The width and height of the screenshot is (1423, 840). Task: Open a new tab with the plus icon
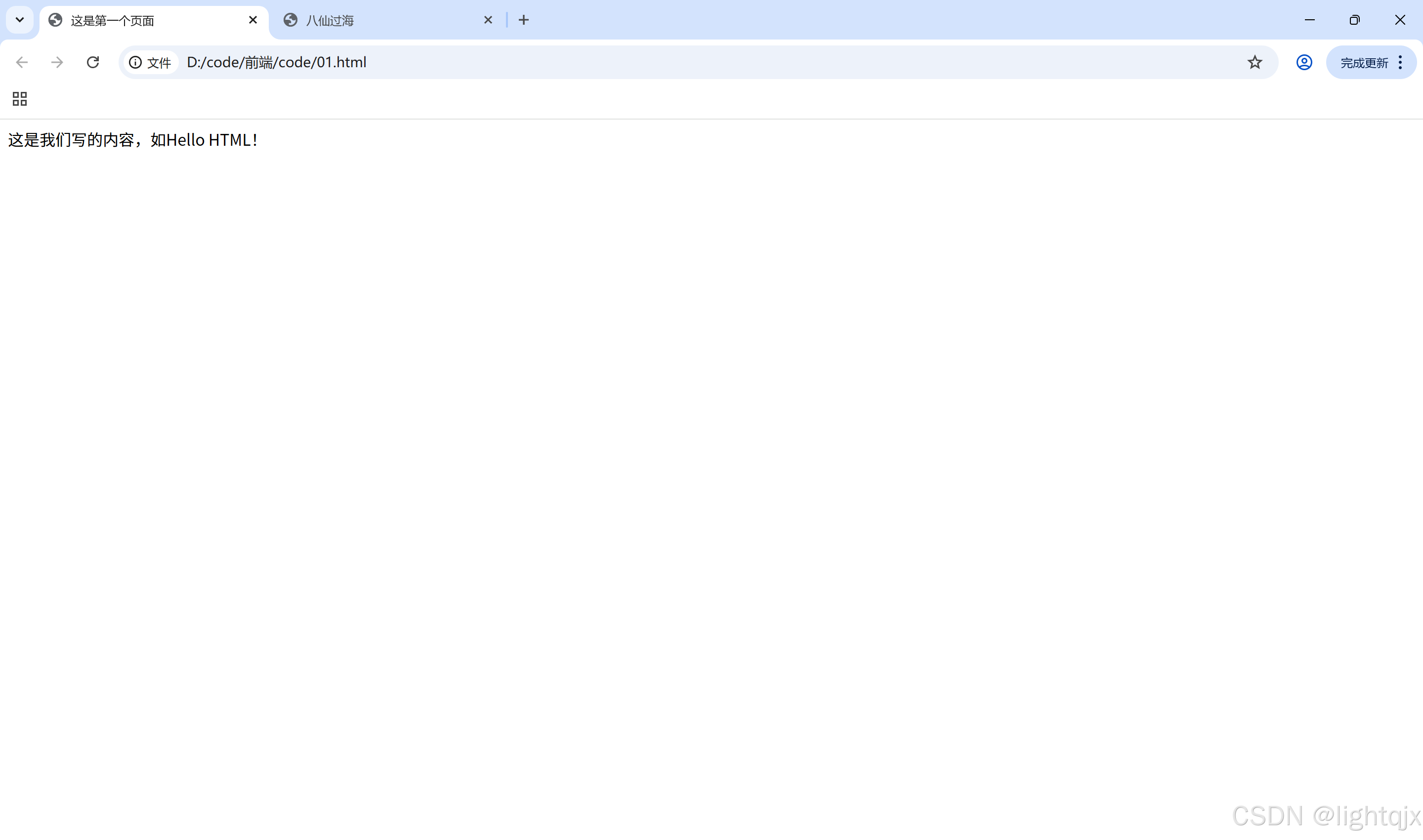click(524, 20)
